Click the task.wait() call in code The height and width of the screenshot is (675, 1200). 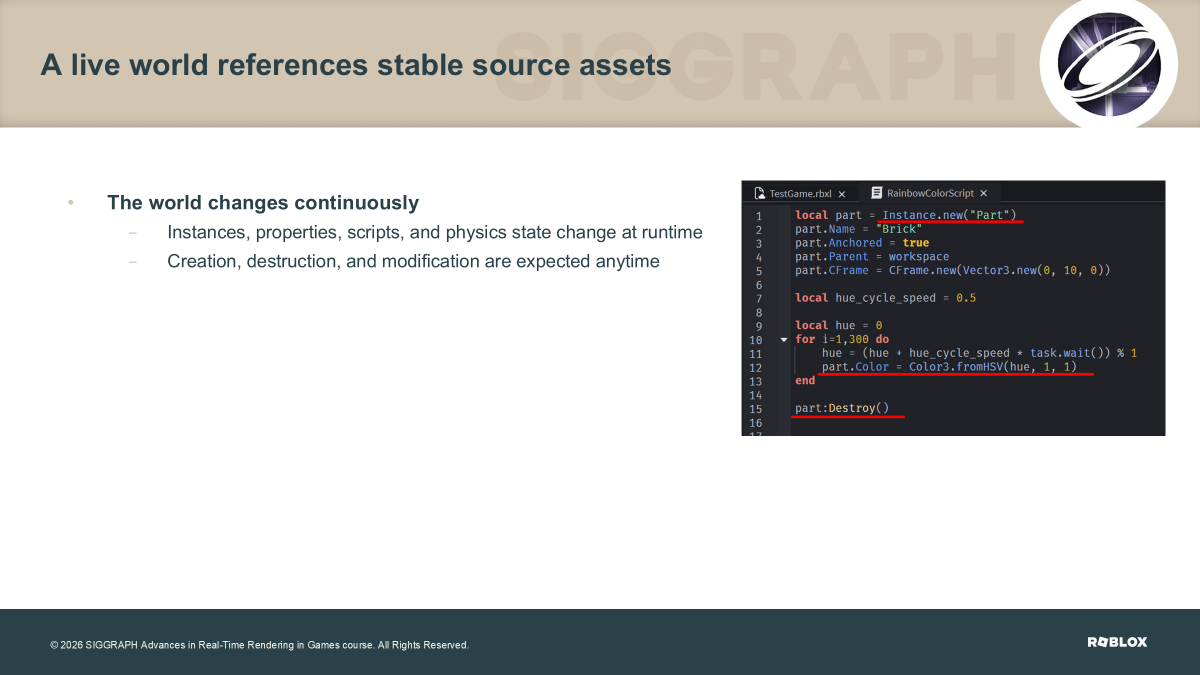click(1068, 354)
